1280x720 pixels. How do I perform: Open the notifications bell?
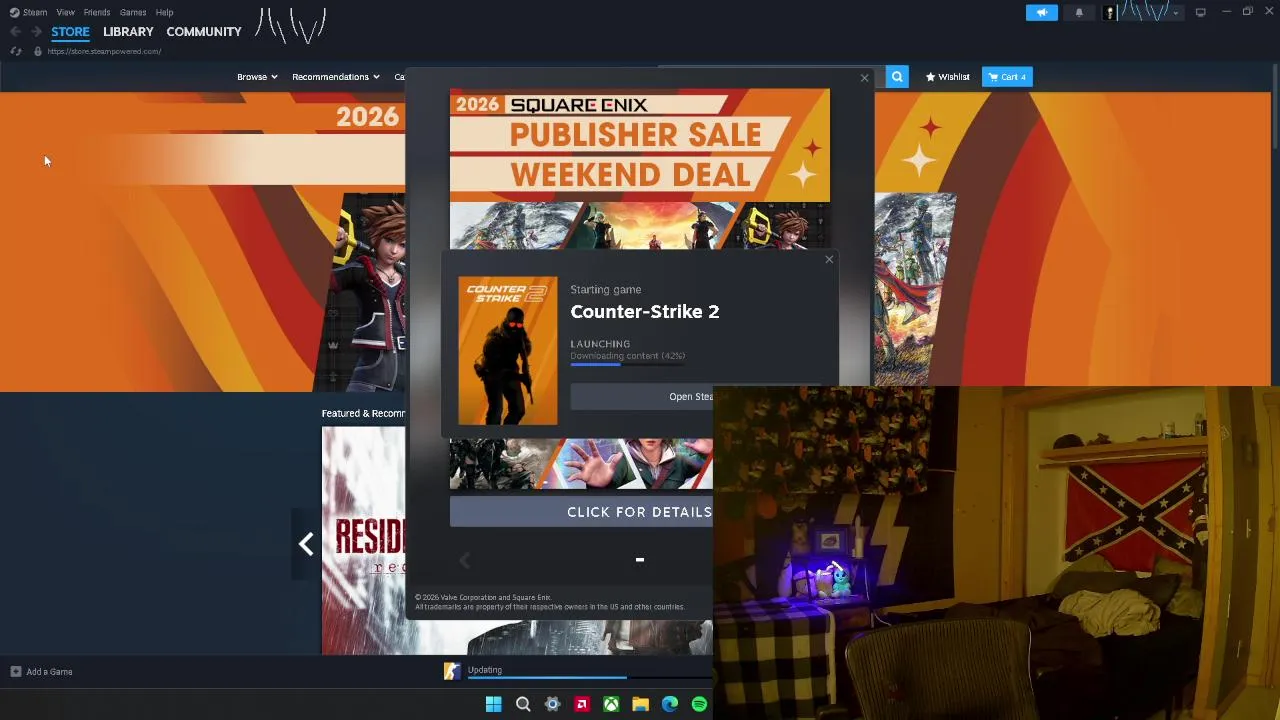1079,12
